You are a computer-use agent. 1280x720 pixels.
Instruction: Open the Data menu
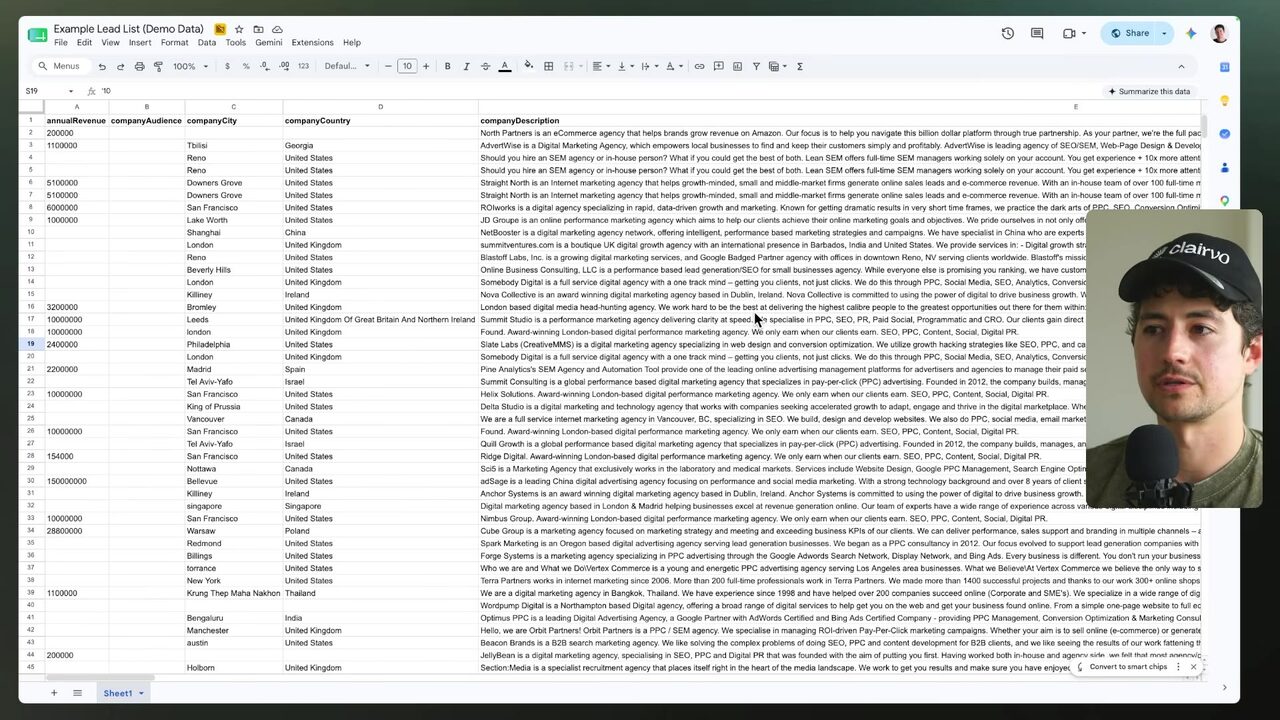(207, 43)
